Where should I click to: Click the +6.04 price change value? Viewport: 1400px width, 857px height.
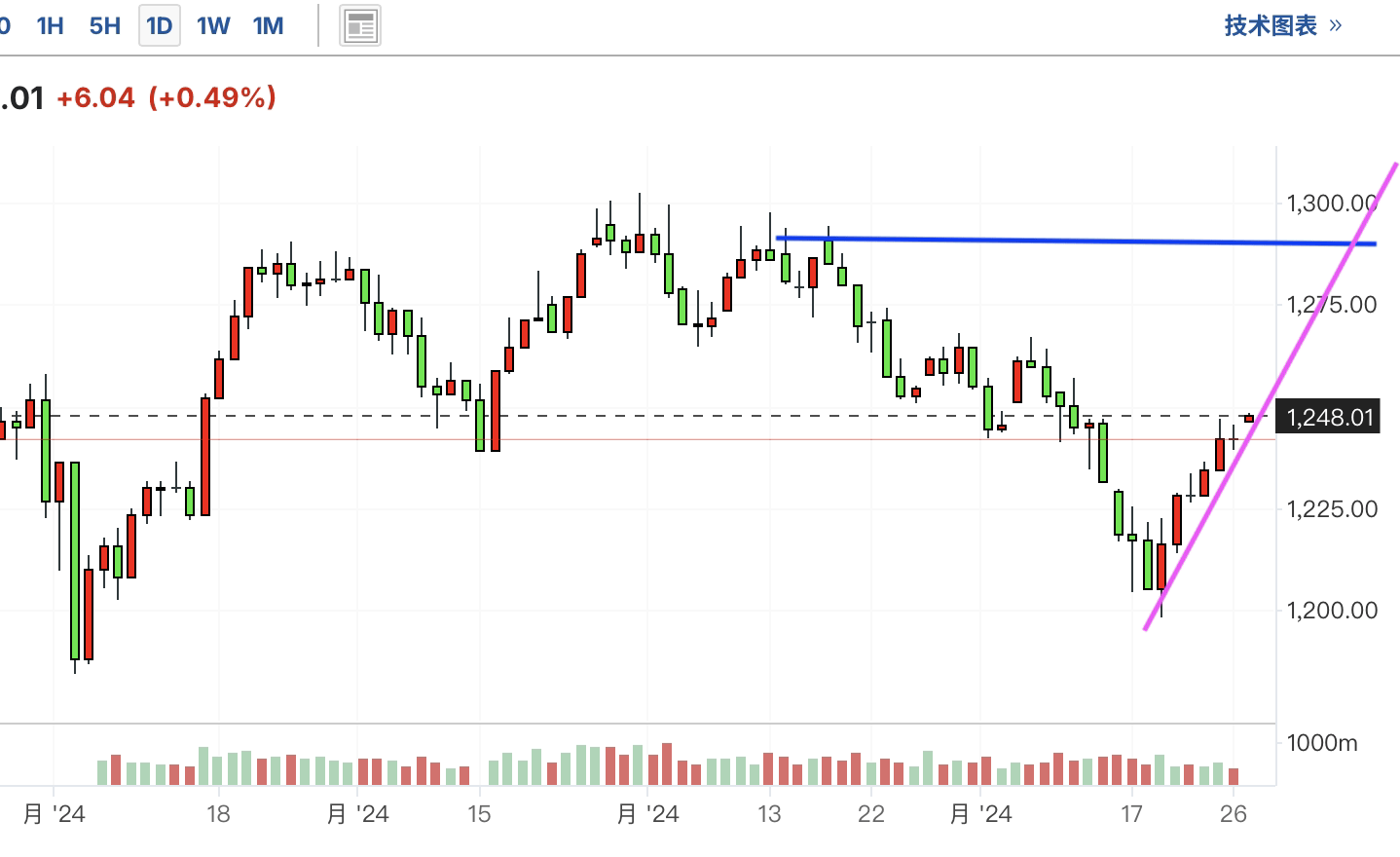pyautogui.click(x=95, y=97)
